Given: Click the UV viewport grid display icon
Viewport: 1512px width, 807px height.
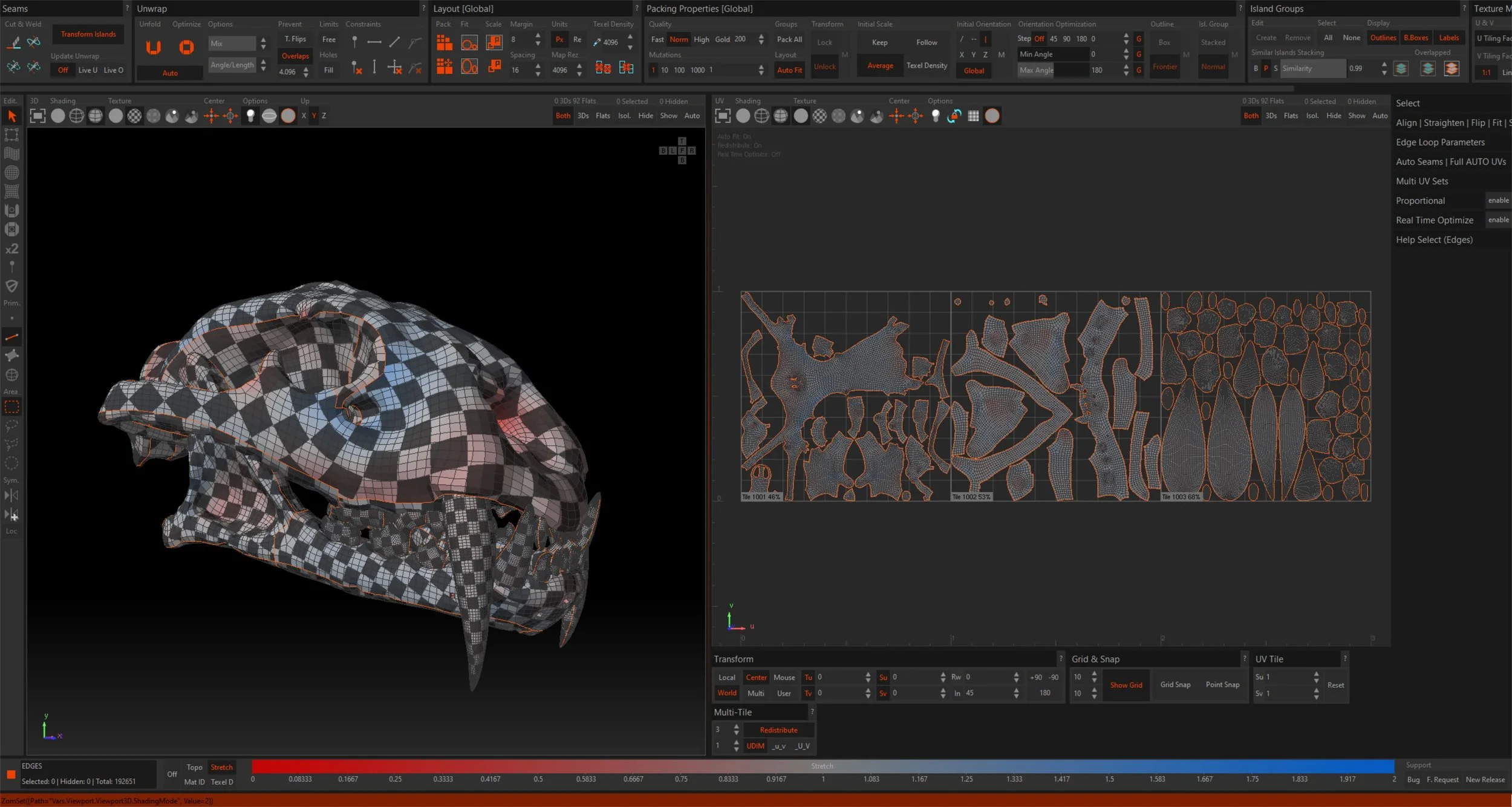Looking at the screenshot, I should point(973,116).
